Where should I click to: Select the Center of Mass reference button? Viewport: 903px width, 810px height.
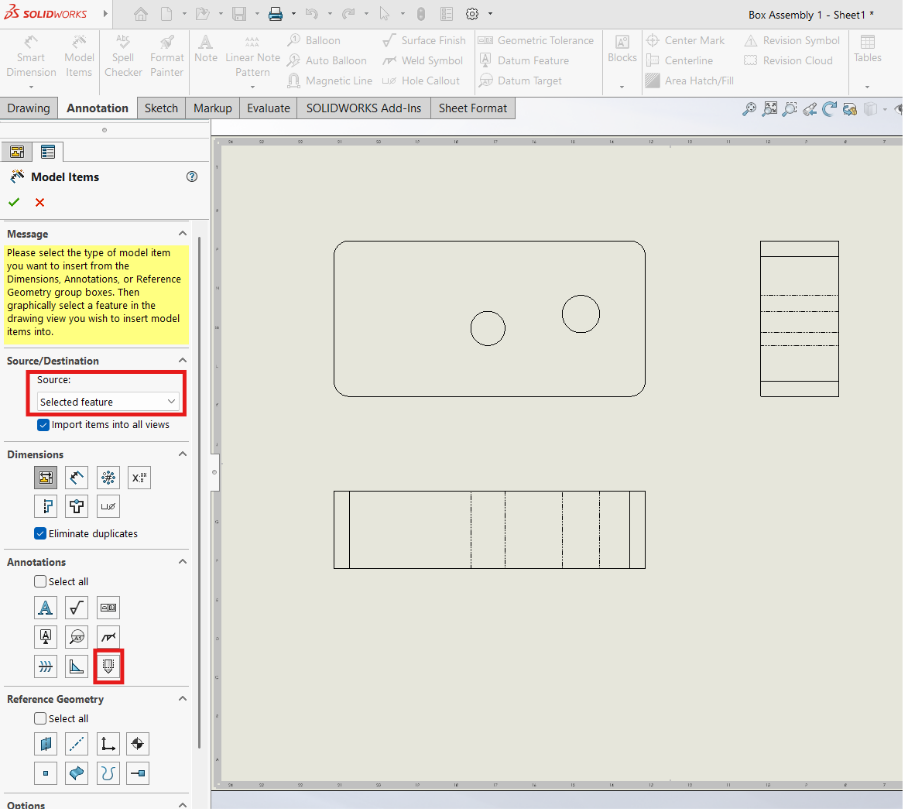click(x=138, y=744)
